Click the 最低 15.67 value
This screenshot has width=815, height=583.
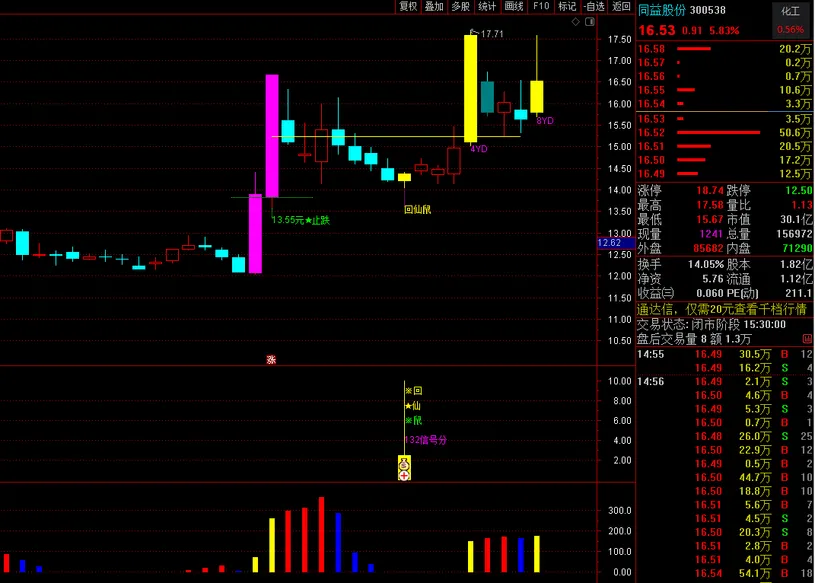(x=709, y=219)
